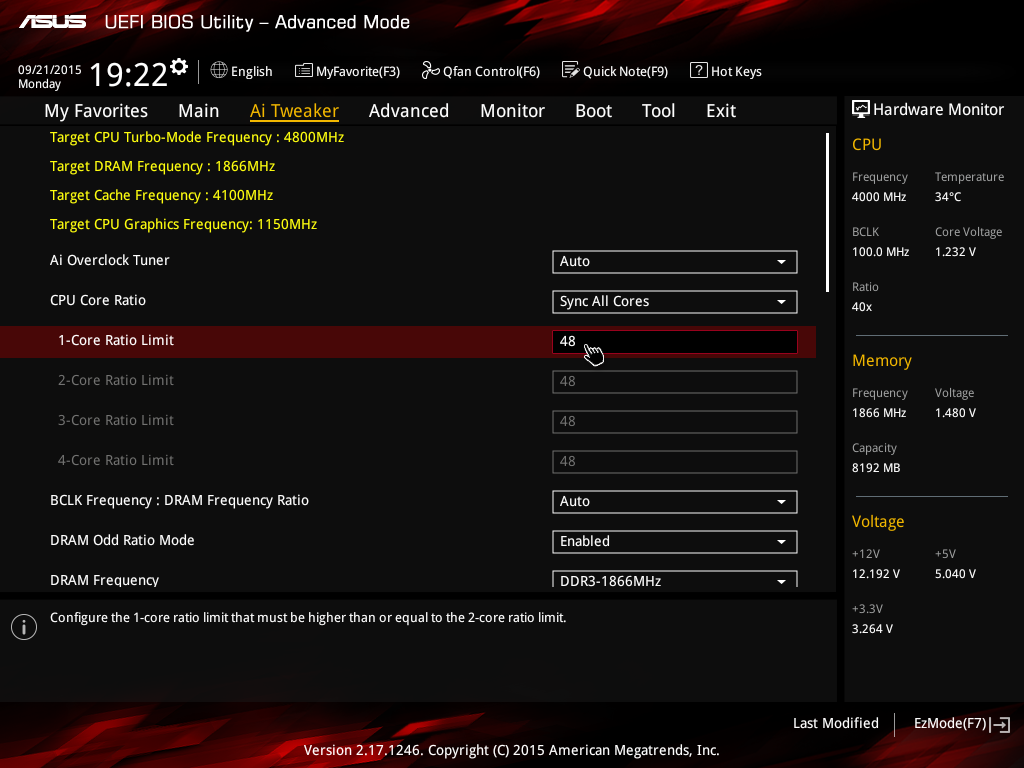The width and height of the screenshot is (1024, 768).
Task: Click the +5V reading 5.040 V
Action: click(955, 574)
